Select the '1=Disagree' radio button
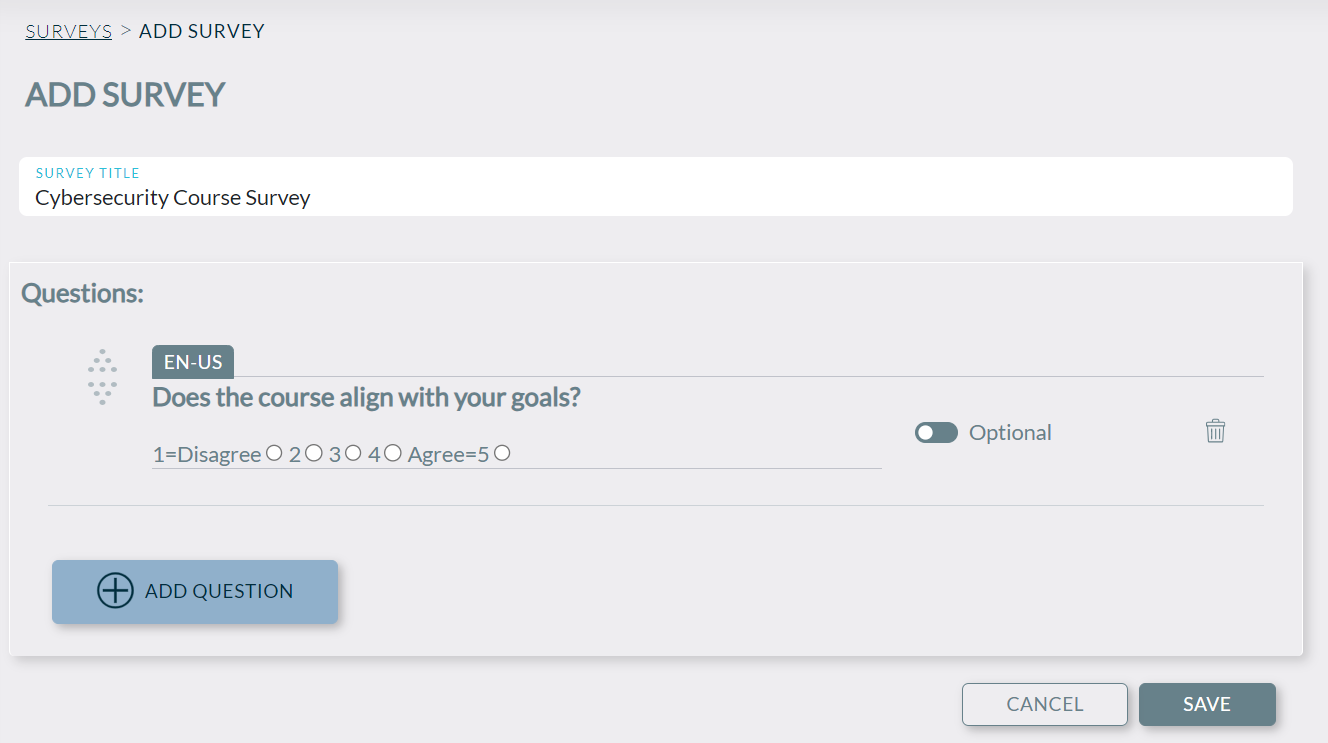The width and height of the screenshot is (1328, 743). pos(274,452)
